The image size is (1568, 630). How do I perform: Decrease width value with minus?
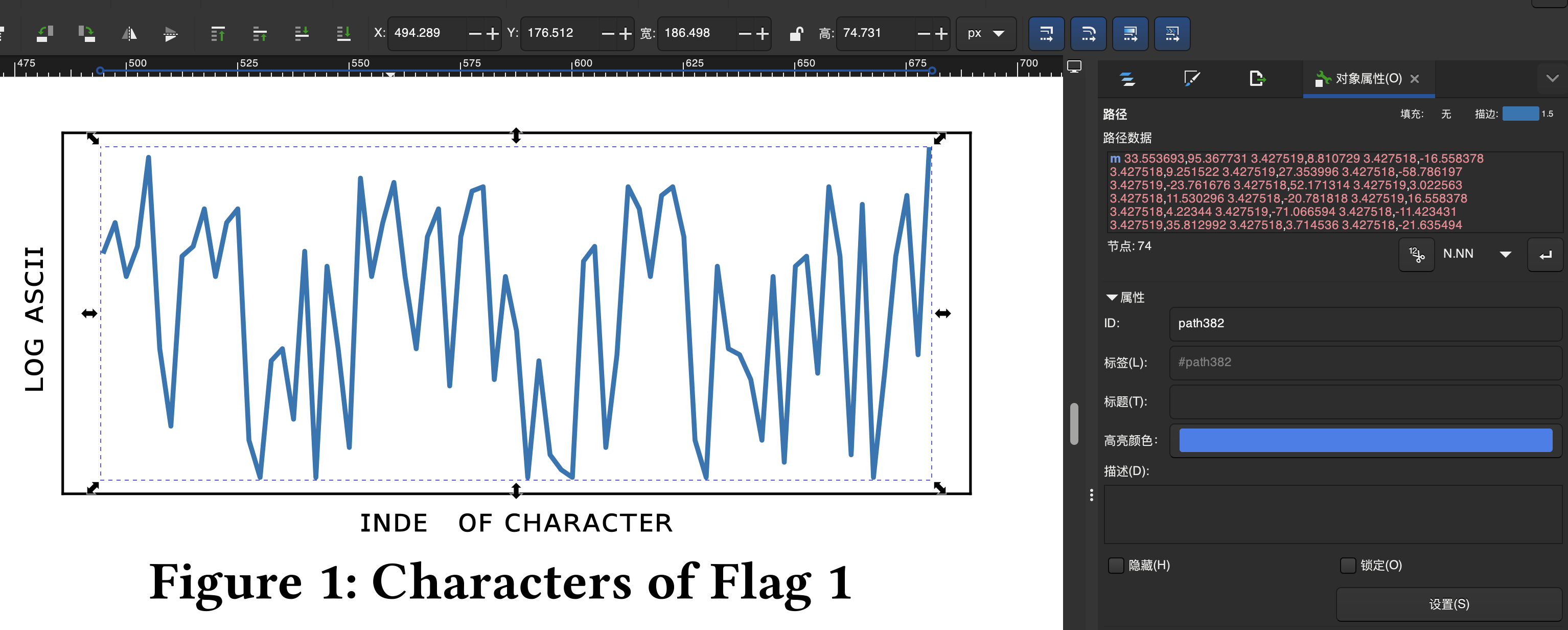click(x=745, y=34)
